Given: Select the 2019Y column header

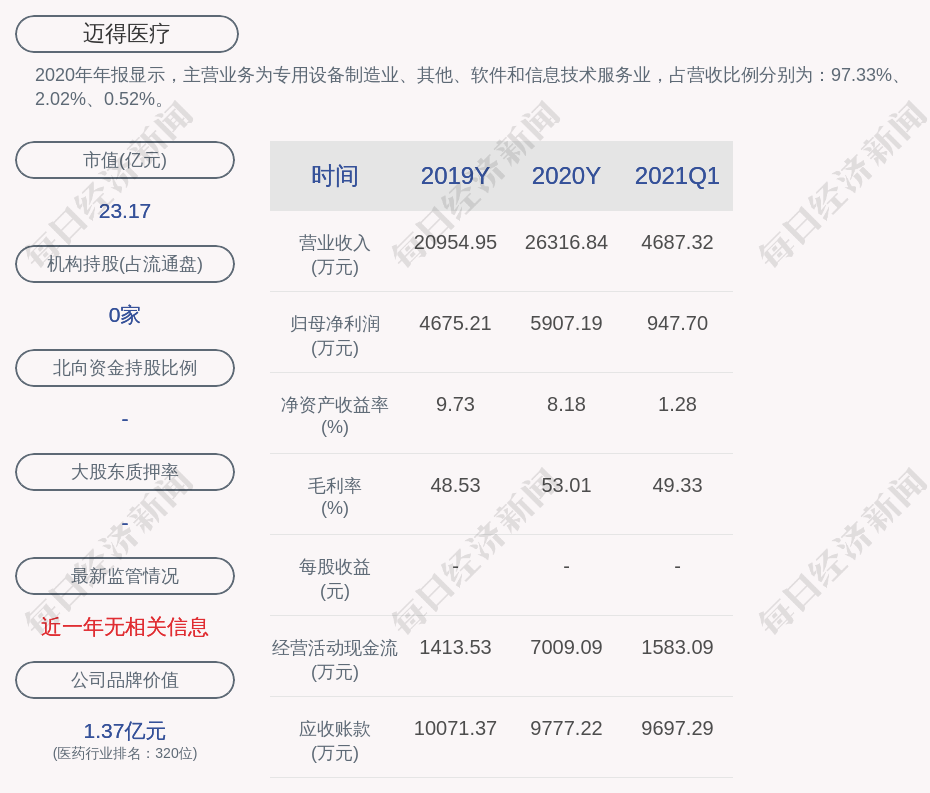Looking at the screenshot, I should pyautogui.click(x=455, y=176).
